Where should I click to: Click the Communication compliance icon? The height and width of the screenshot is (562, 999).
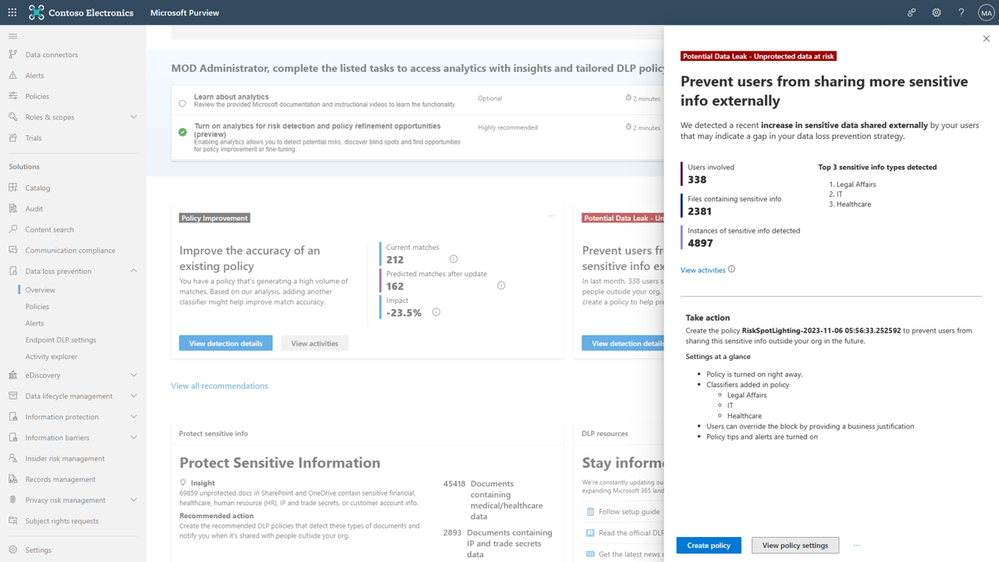(13, 250)
